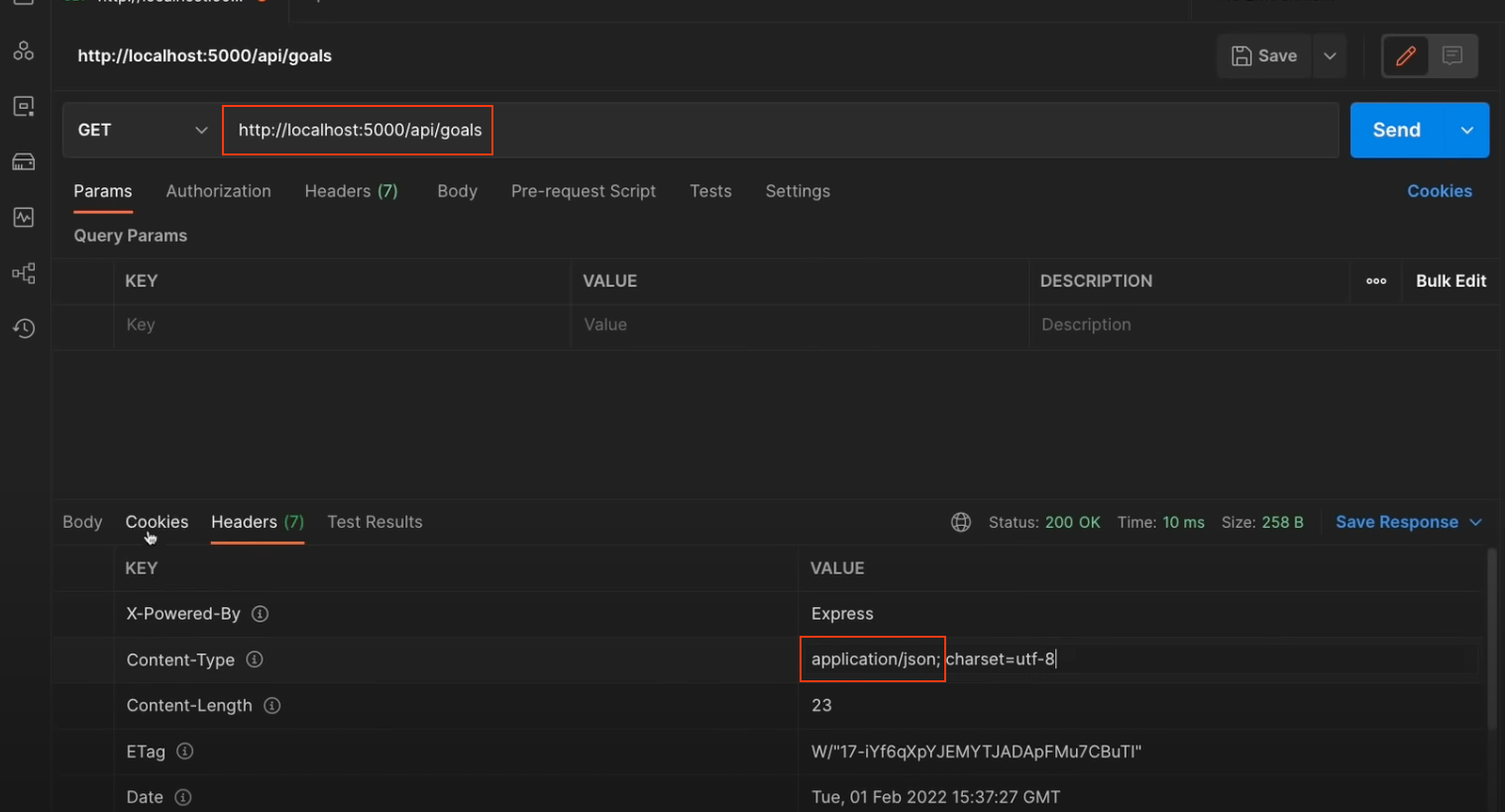The image size is (1505, 812).
Task: Click the ETag header key
Action: click(x=146, y=752)
